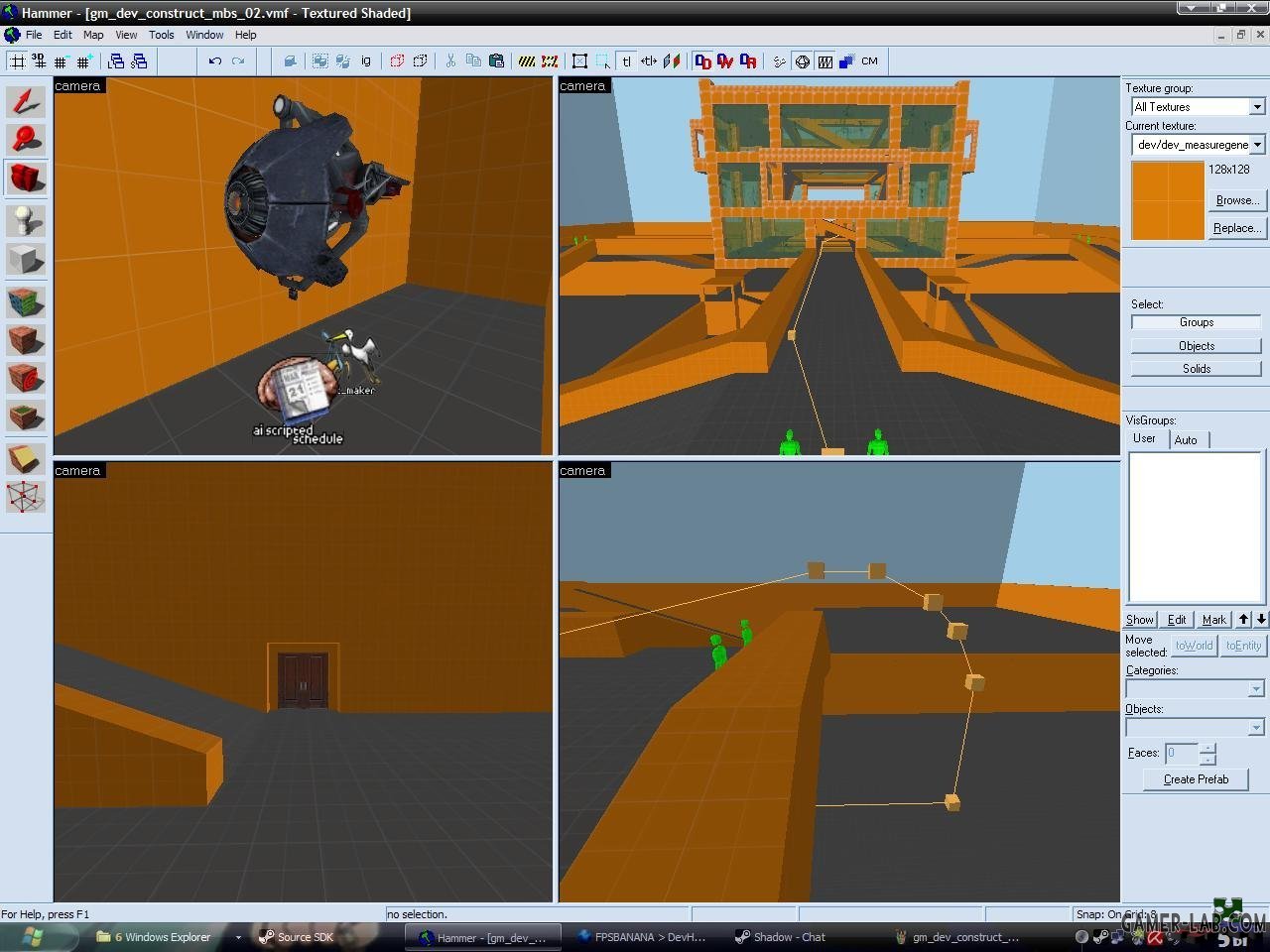Click the Replace... texture button
Screen dimensions: 1270x952
tap(1237, 228)
